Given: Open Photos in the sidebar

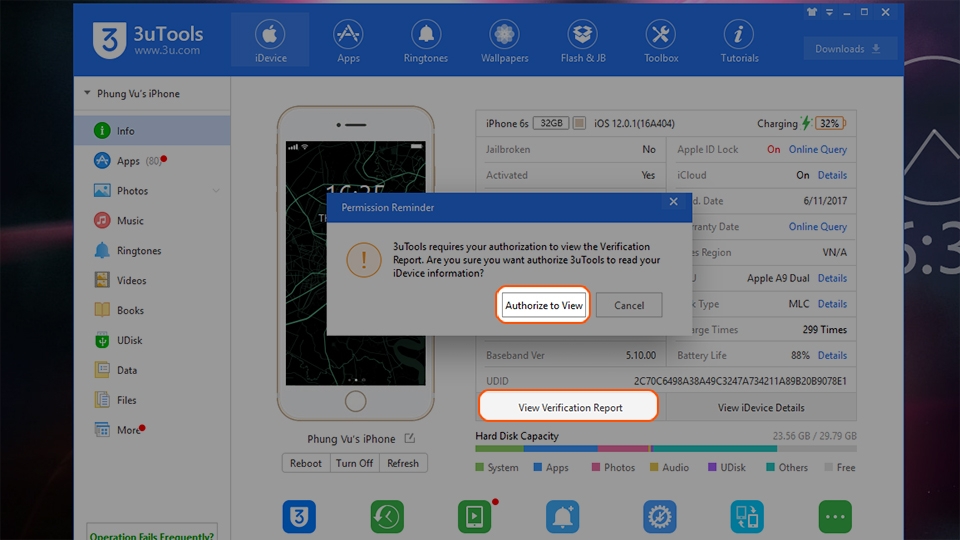Looking at the screenshot, I should tap(152, 190).
